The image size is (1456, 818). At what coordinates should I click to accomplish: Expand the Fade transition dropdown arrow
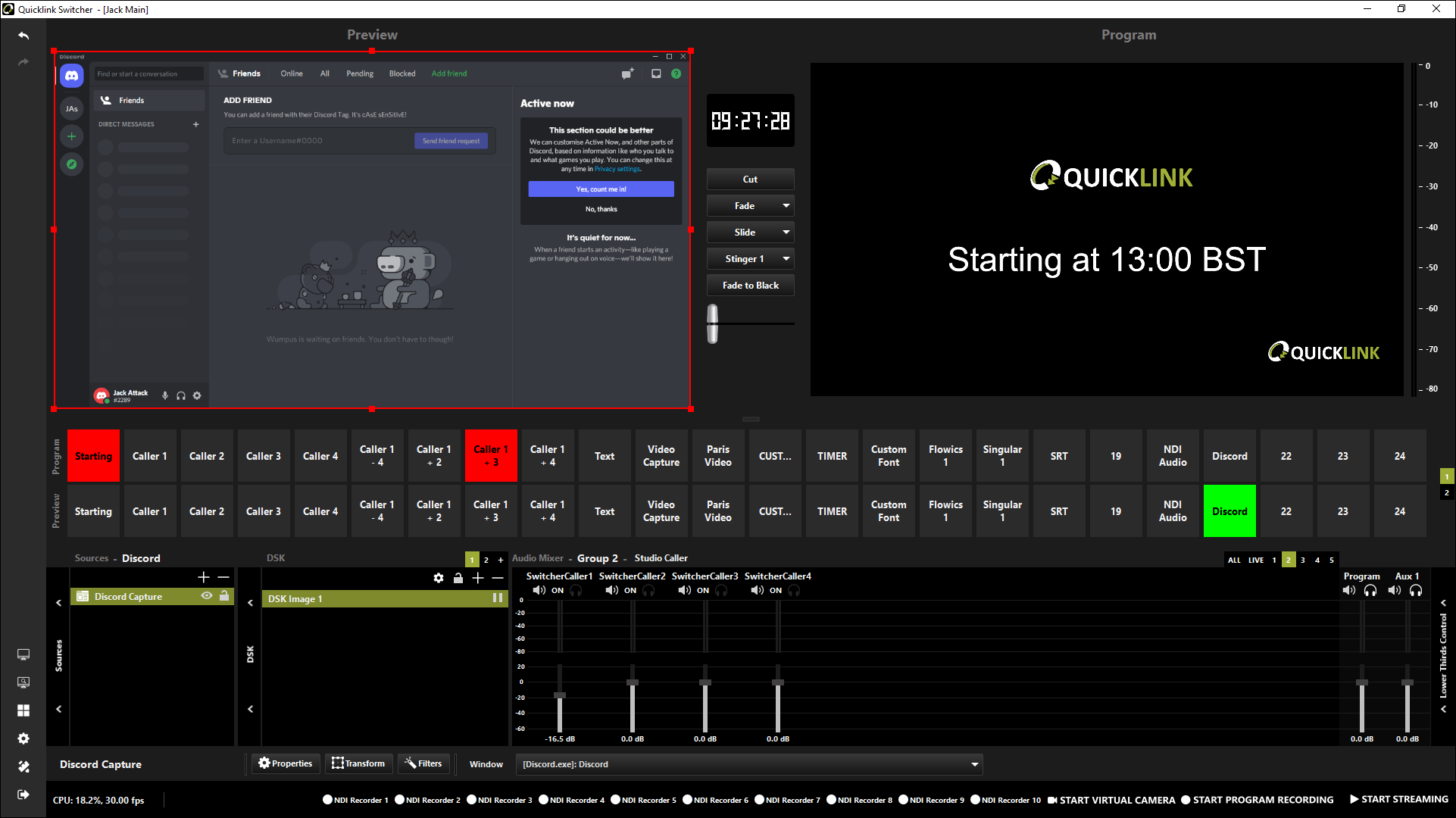(786, 206)
